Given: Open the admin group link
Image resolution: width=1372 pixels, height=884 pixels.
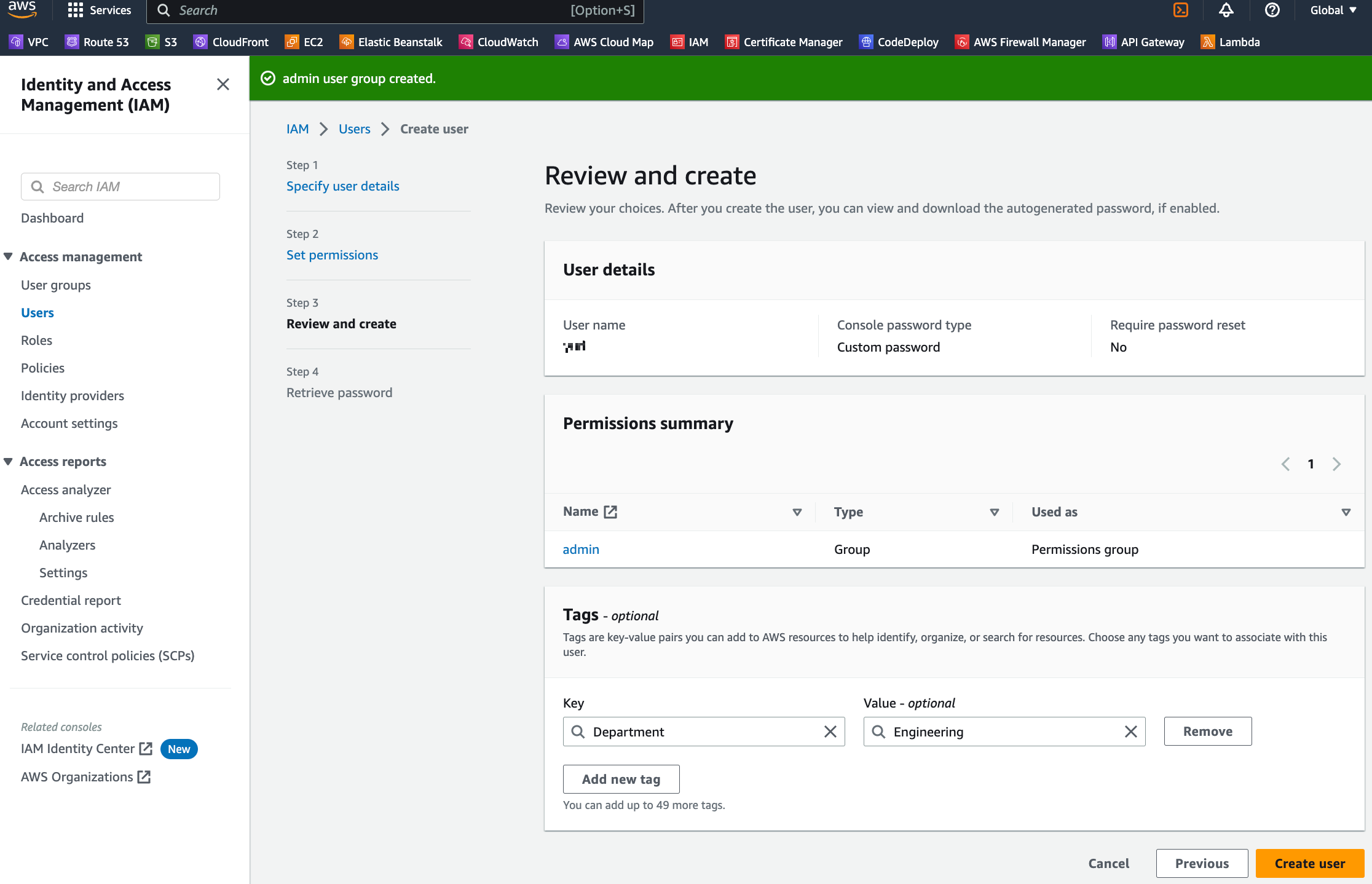Looking at the screenshot, I should (x=580, y=549).
